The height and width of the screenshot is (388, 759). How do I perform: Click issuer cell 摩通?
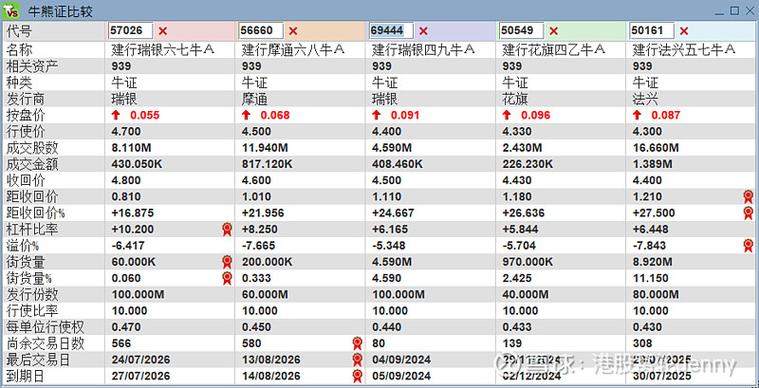point(254,99)
